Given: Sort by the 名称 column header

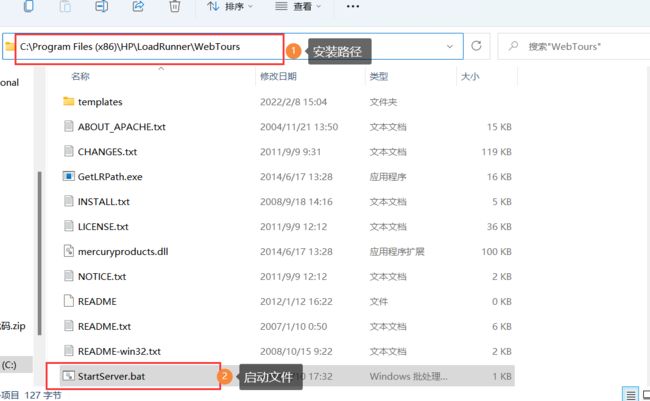Looking at the screenshot, I should (x=80, y=76).
